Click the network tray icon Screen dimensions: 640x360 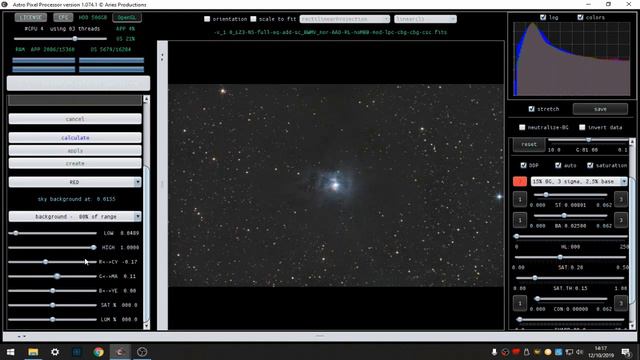coord(569,352)
